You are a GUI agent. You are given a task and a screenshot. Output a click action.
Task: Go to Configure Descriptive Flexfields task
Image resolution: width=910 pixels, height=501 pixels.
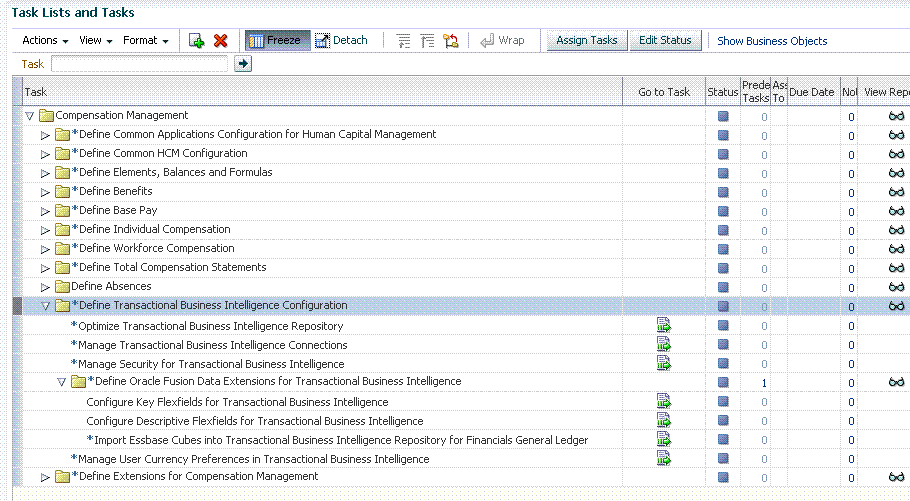pos(663,420)
